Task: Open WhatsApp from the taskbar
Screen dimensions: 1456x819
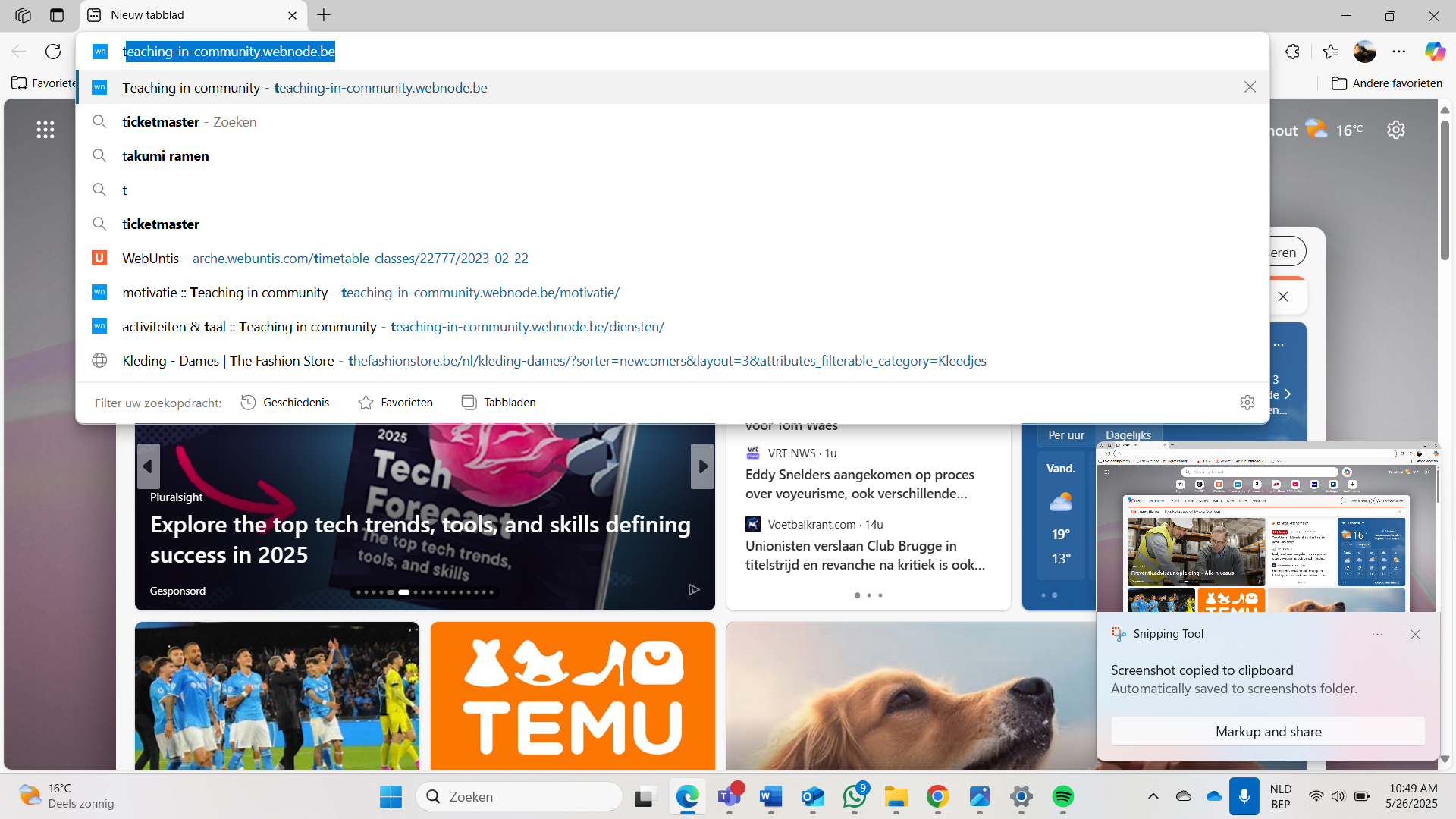Action: coord(855,796)
